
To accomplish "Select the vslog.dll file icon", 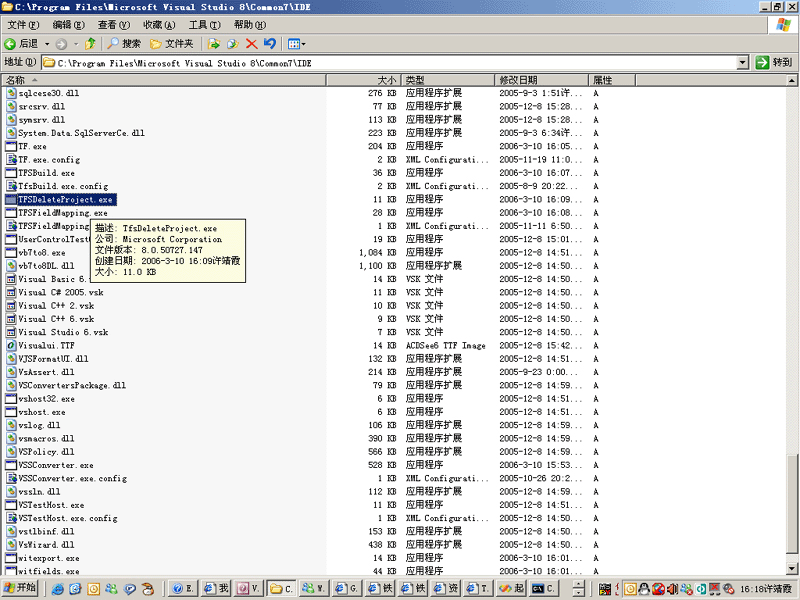I will pyautogui.click(x=11, y=425).
